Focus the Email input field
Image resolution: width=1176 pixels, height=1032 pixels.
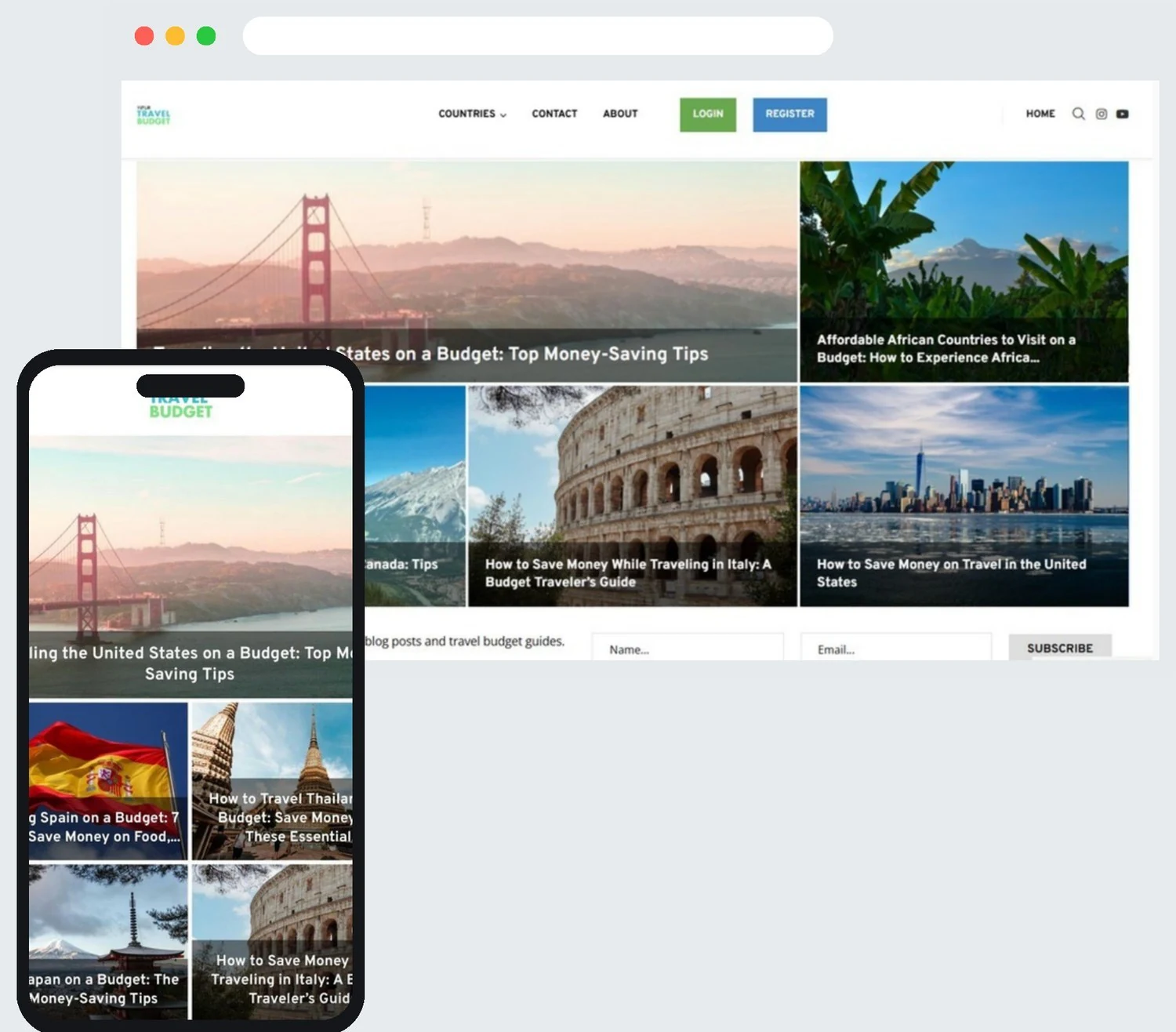[x=896, y=648]
